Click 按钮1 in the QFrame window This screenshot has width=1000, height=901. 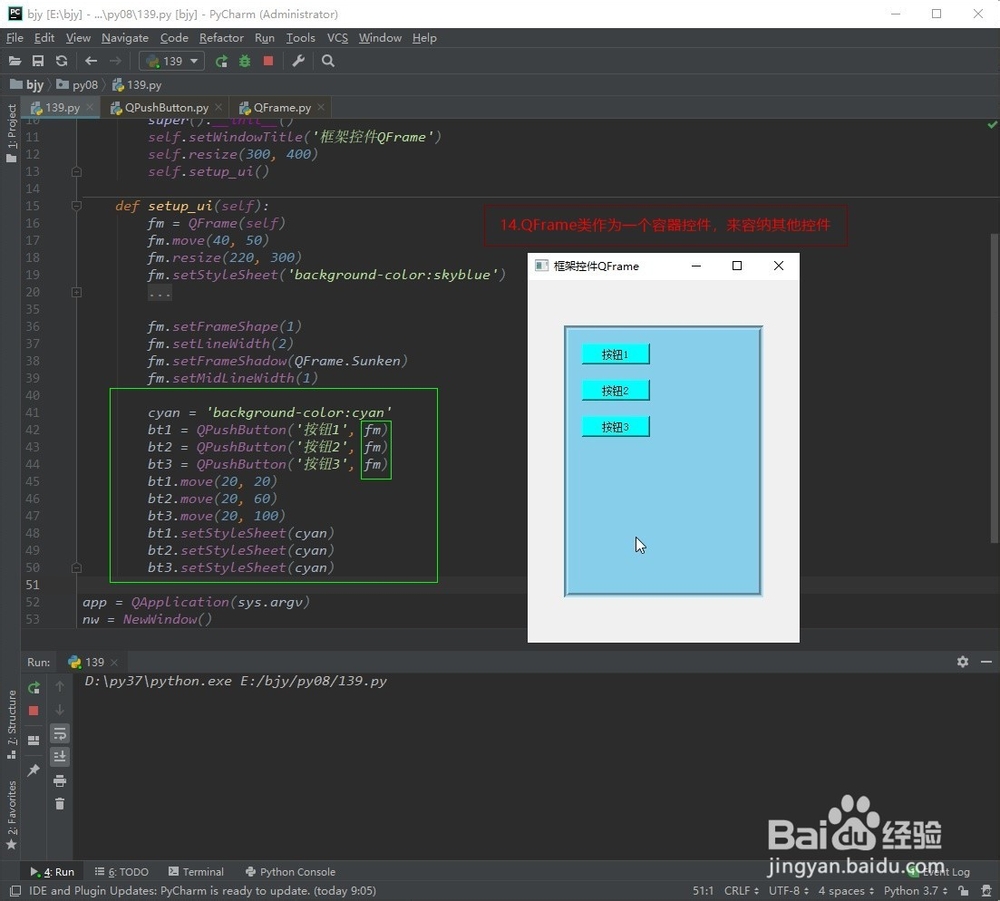tap(615, 354)
